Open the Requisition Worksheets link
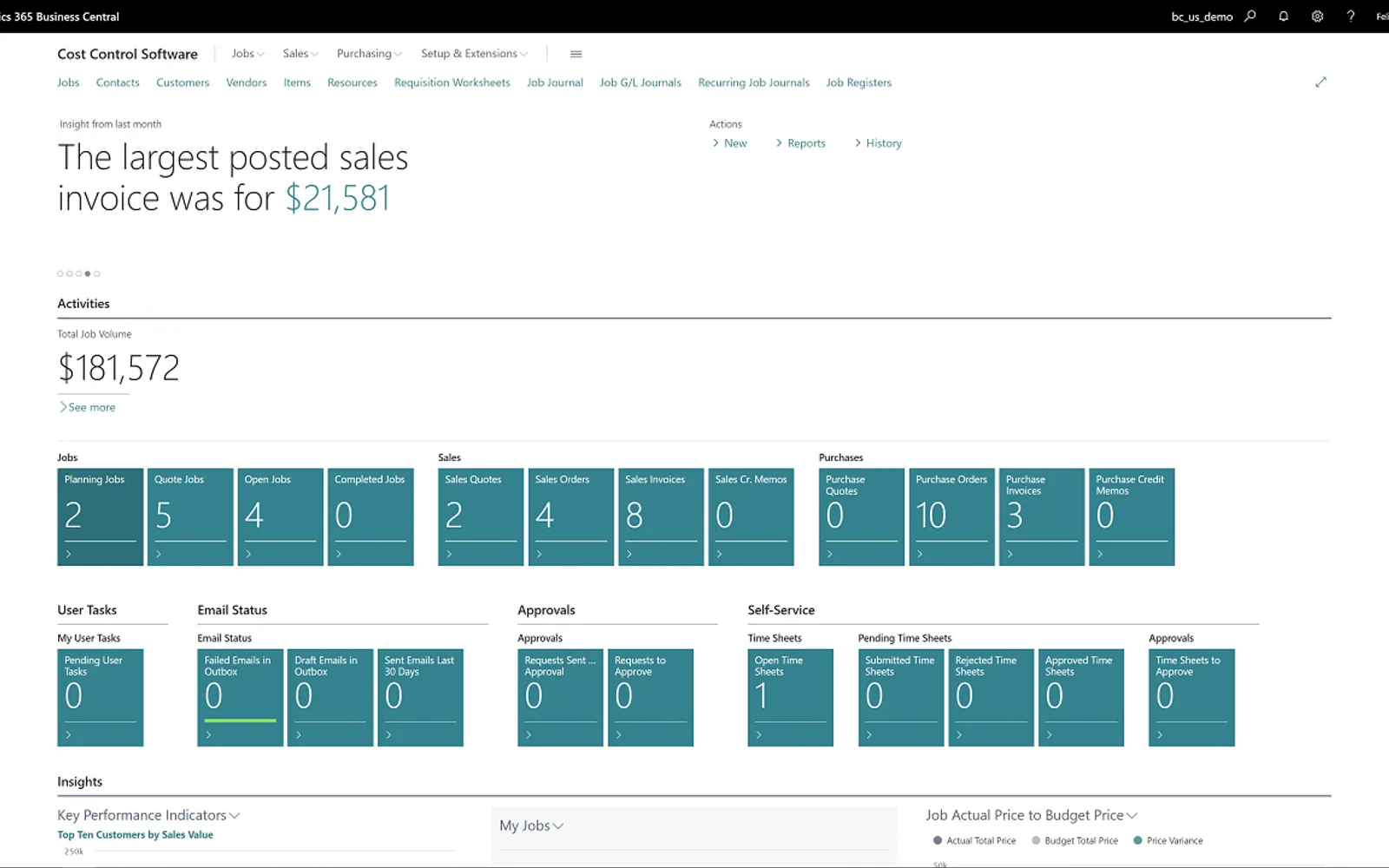1389x868 pixels. tap(452, 82)
